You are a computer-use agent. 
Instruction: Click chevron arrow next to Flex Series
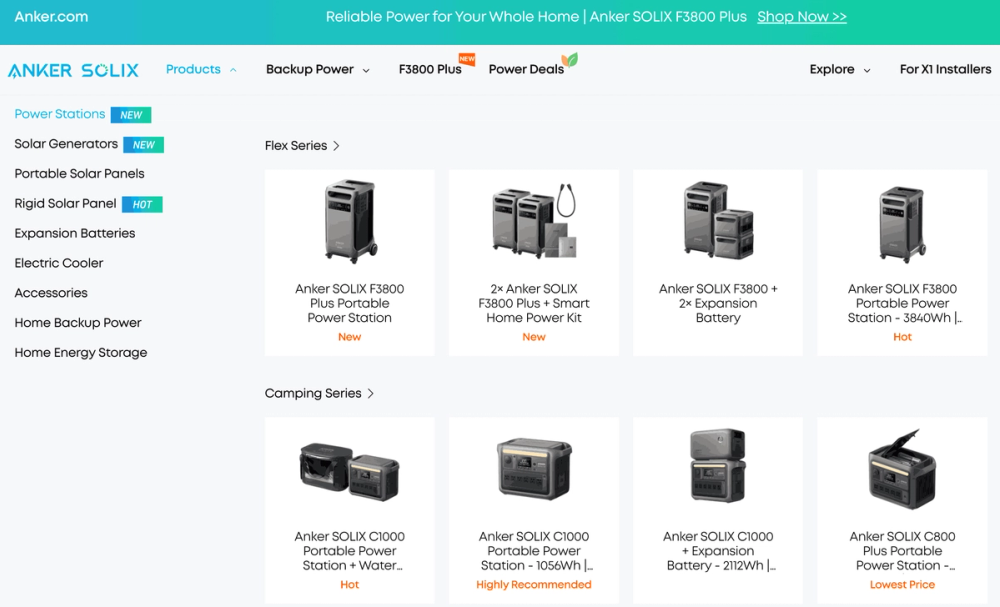click(337, 146)
